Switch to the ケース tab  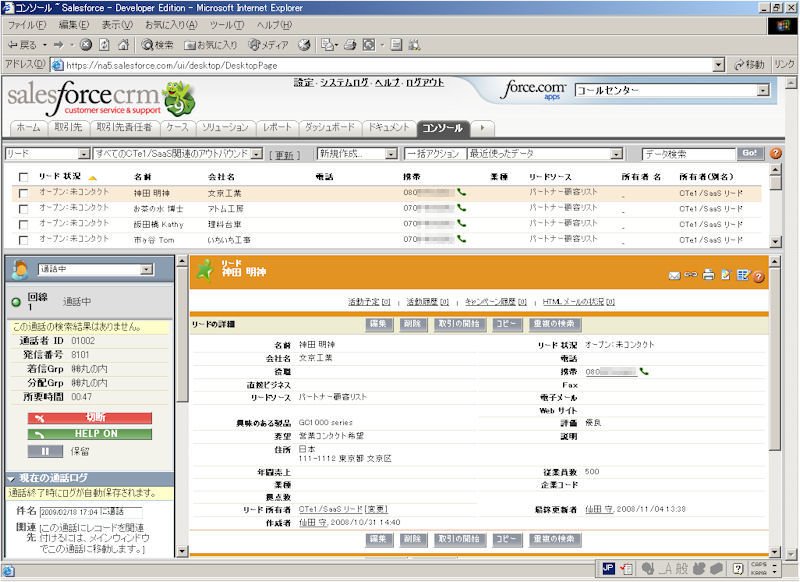177,128
